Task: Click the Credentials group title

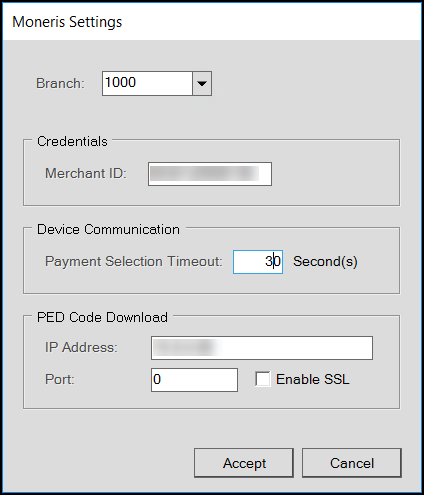Action: coord(72,141)
